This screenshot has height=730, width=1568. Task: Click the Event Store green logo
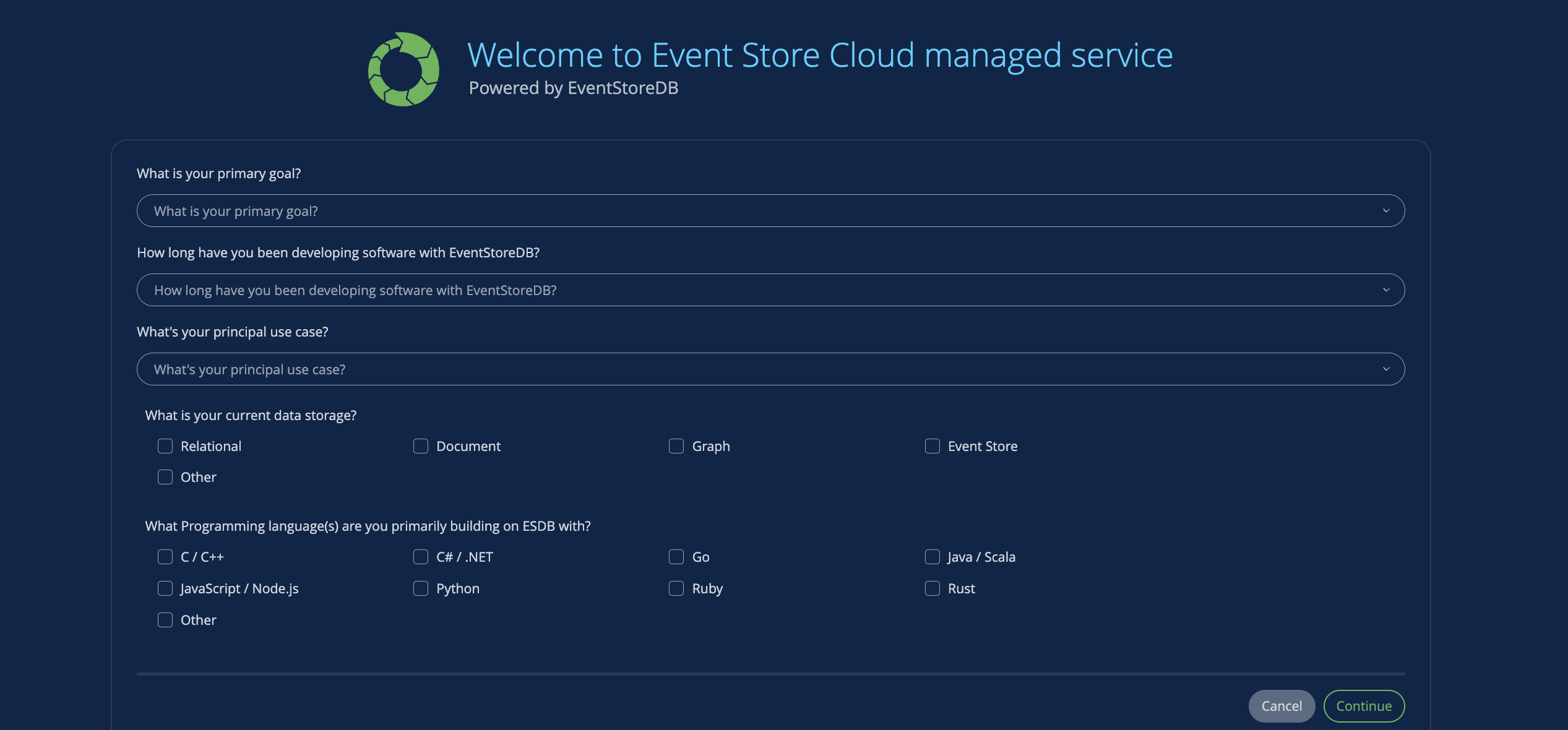pyautogui.click(x=403, y=69)
